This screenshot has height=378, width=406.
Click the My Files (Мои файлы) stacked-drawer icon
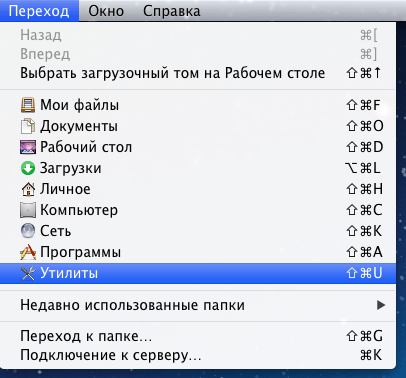tap(28, 105)
